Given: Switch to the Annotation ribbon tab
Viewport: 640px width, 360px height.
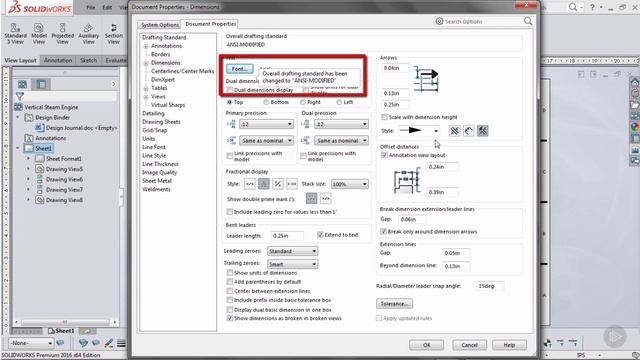Looking at the screenshot, I should [58, 60].
